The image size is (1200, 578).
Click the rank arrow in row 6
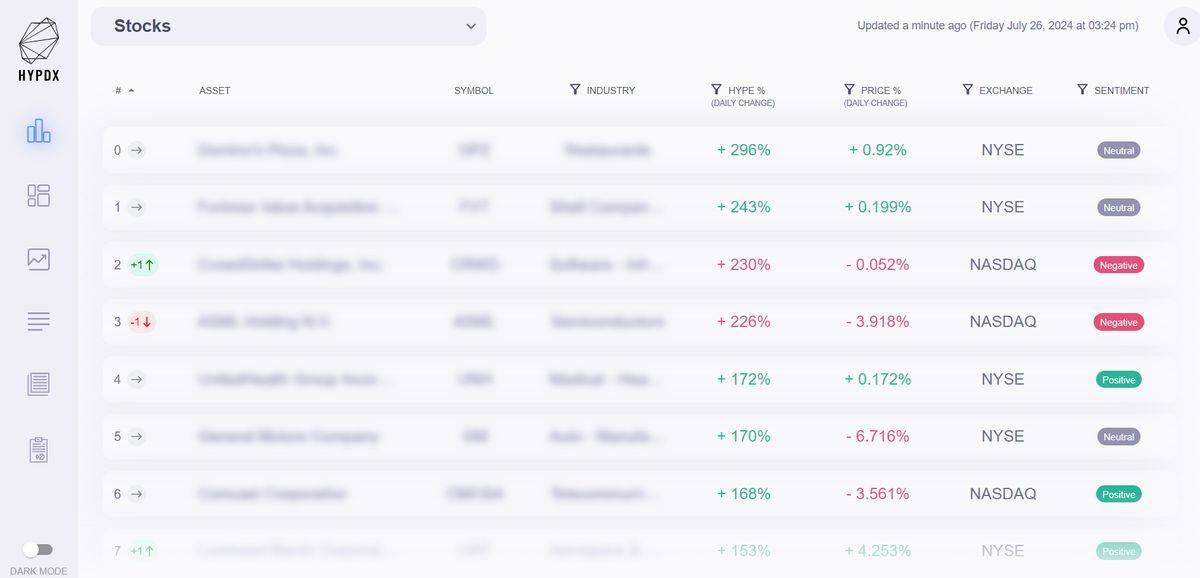click(137, 494)
